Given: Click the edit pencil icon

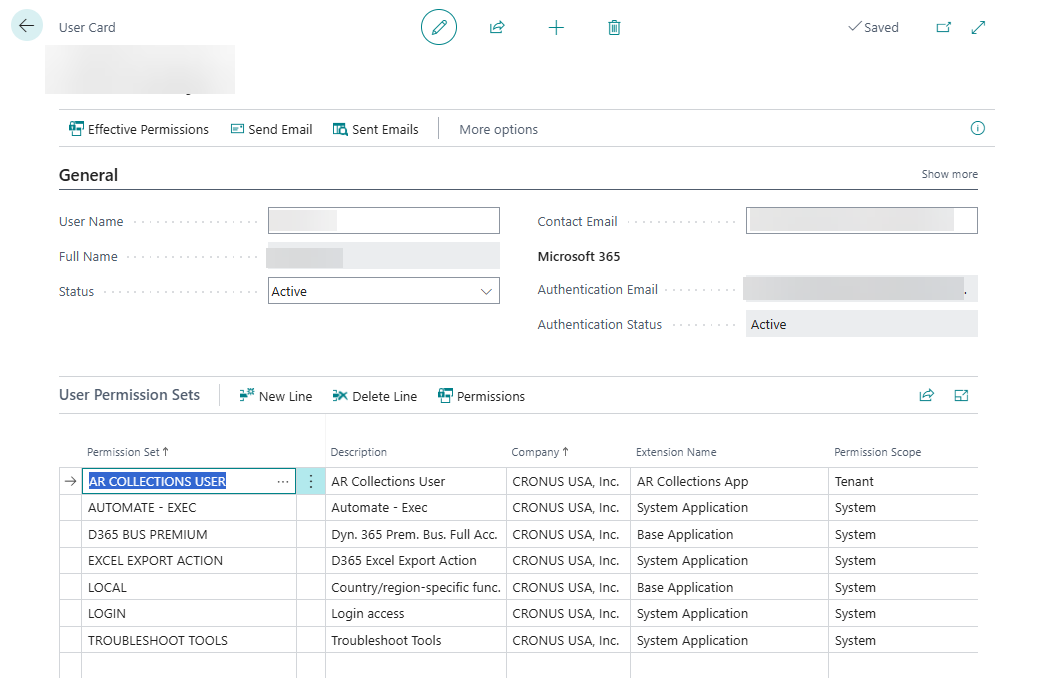Looking at the screenshot, I should pyautogui.click(x=439, y=27).
